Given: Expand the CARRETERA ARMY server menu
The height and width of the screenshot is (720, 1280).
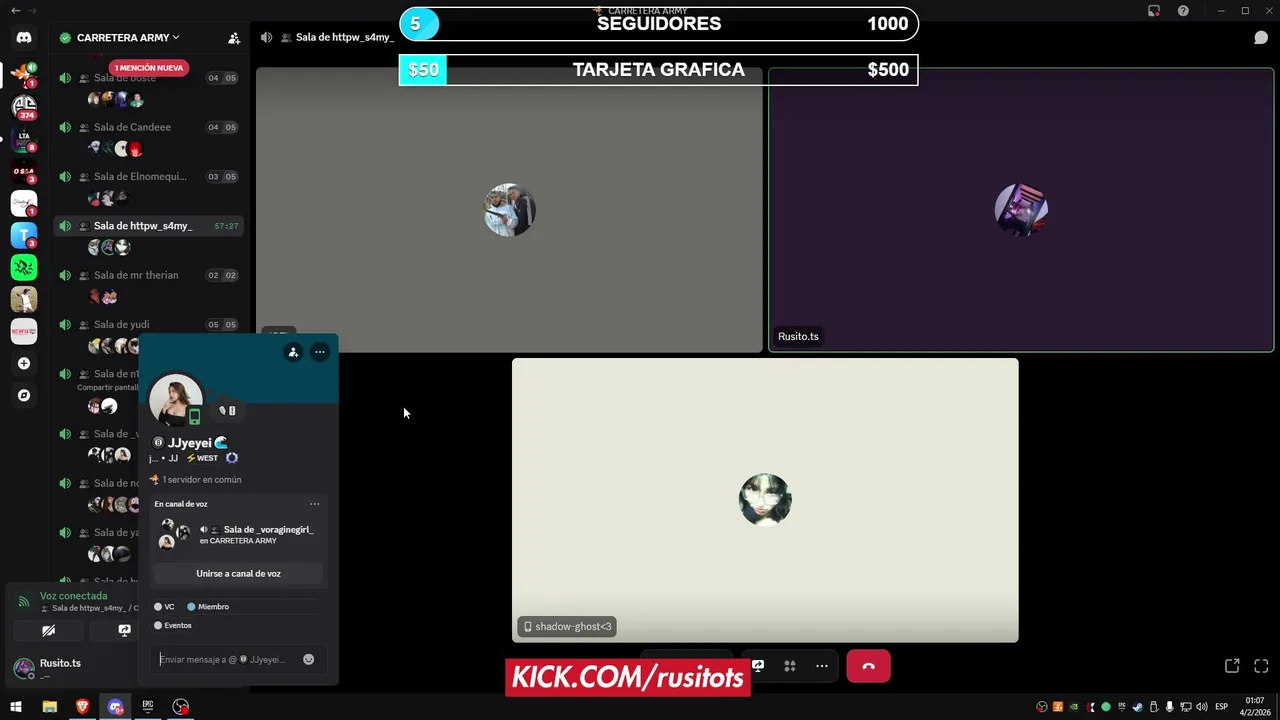Looking at the screenshot, I should pos(127,38).
